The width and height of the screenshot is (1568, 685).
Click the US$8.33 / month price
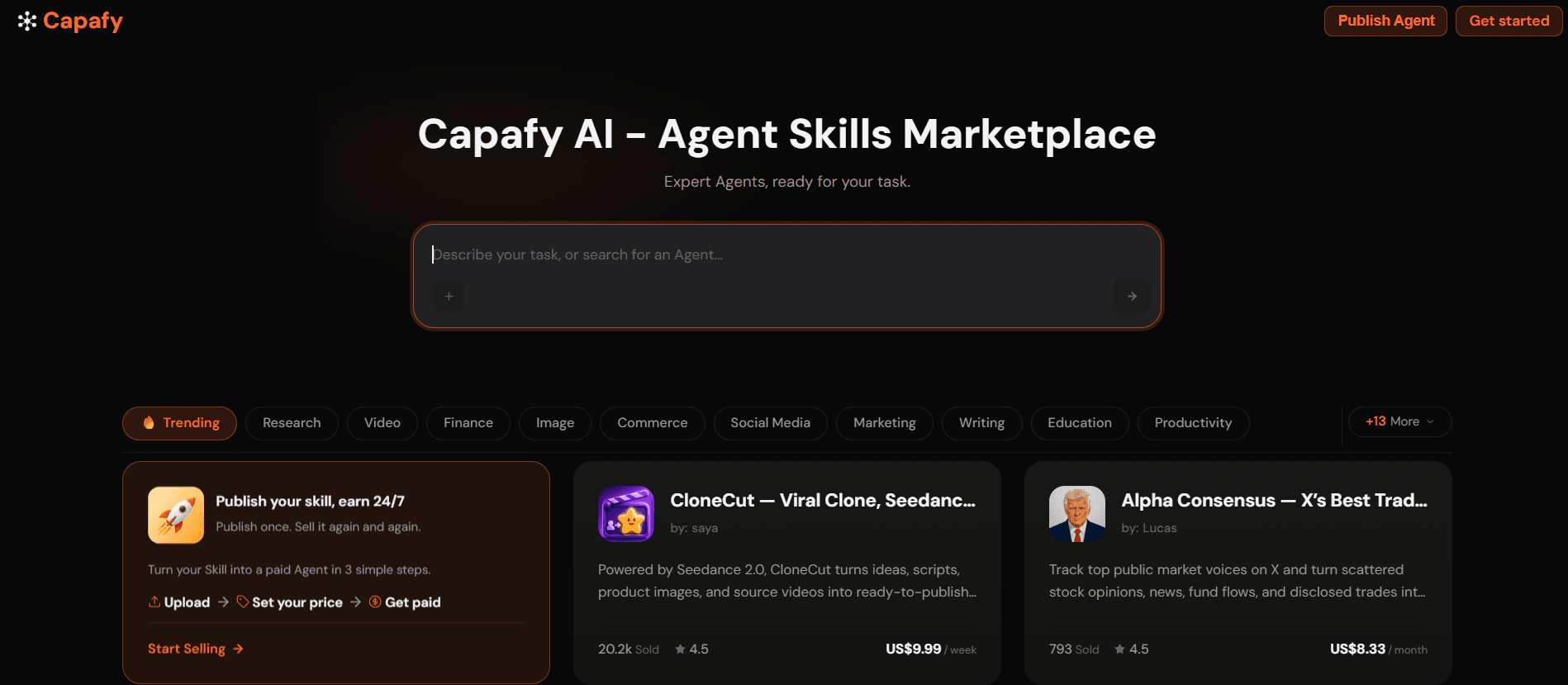pos(1379,649)
